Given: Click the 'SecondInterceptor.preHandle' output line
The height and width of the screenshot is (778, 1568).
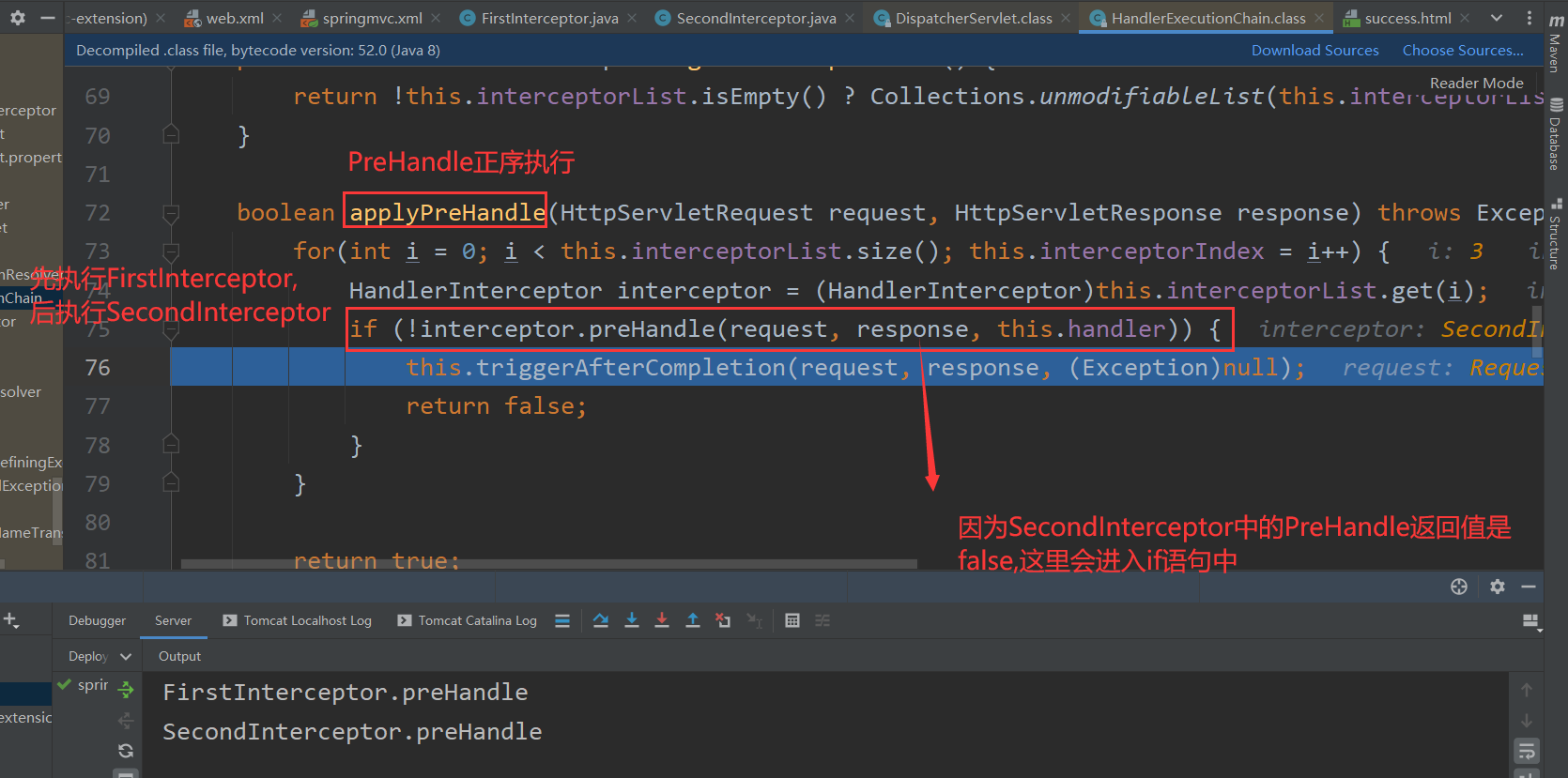Looking at the screenshot, I should [x=352, y=732].
